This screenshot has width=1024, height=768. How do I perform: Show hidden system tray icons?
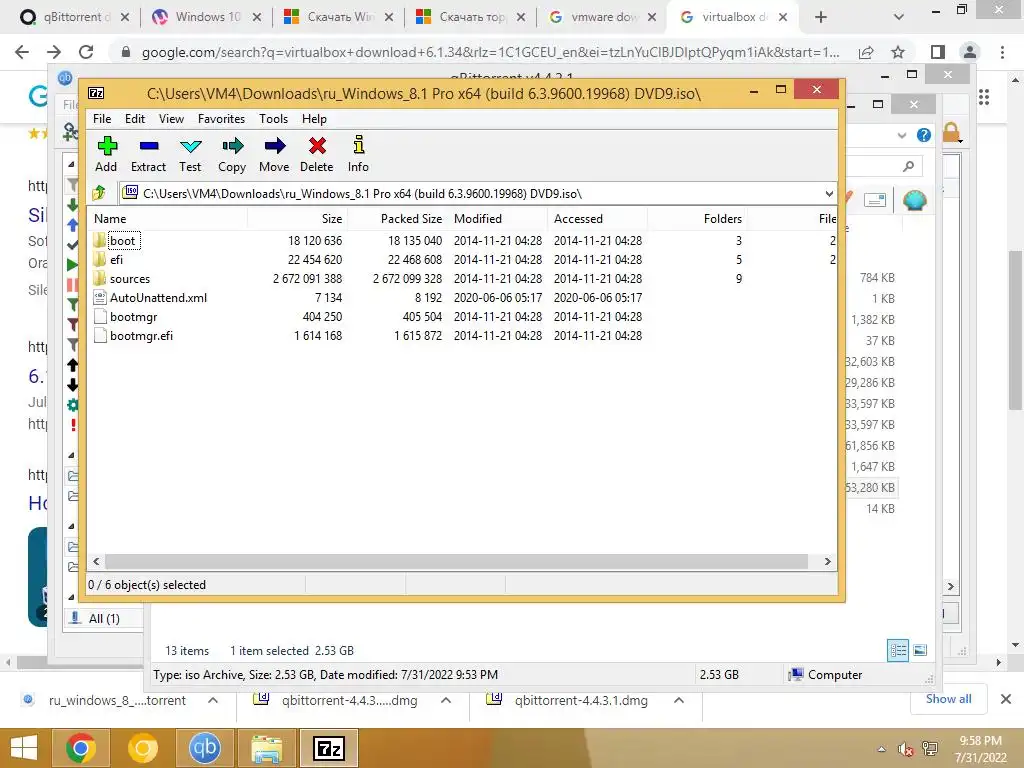(882, 749)
